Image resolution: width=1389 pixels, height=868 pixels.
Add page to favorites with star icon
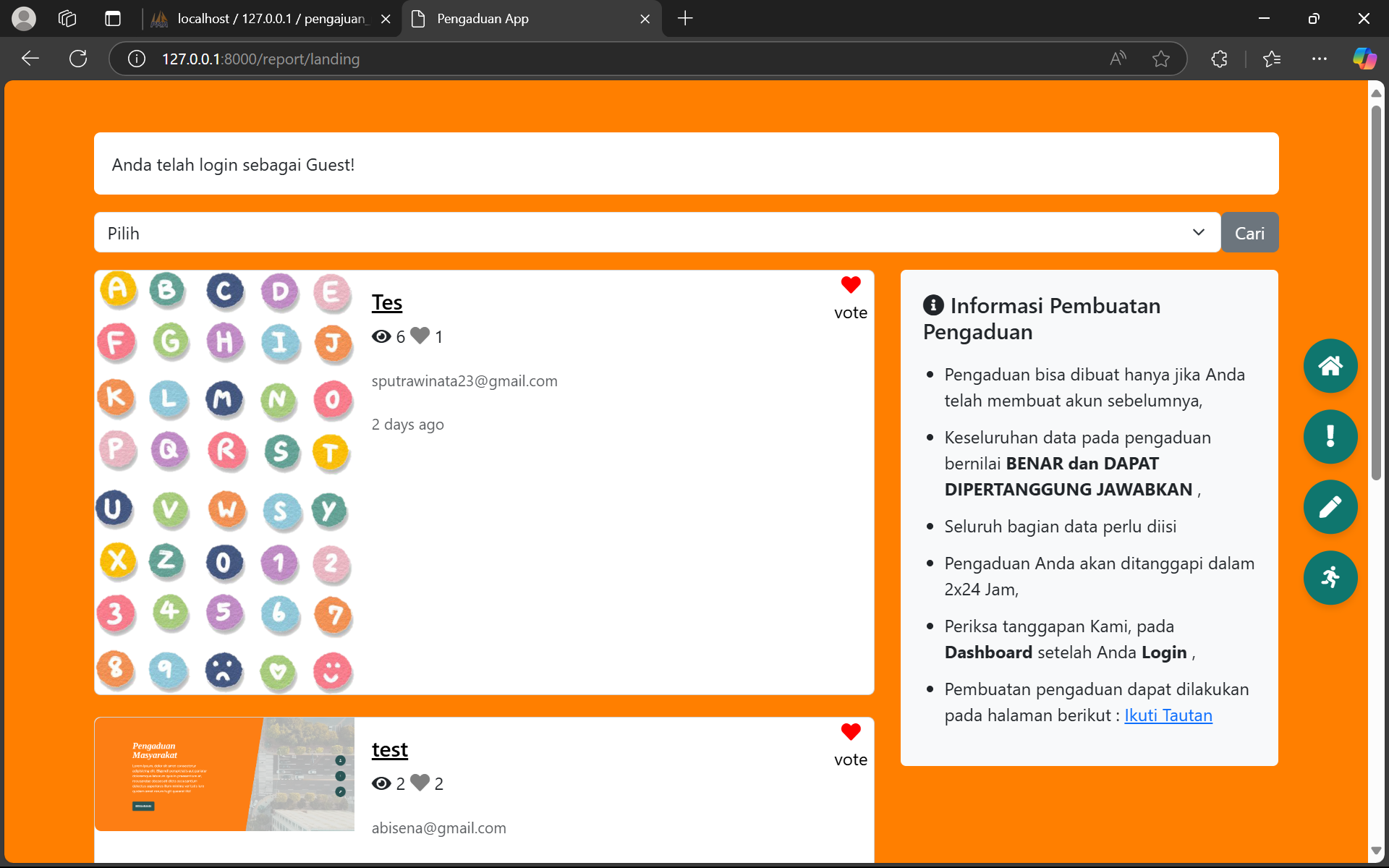[1160, 59]
